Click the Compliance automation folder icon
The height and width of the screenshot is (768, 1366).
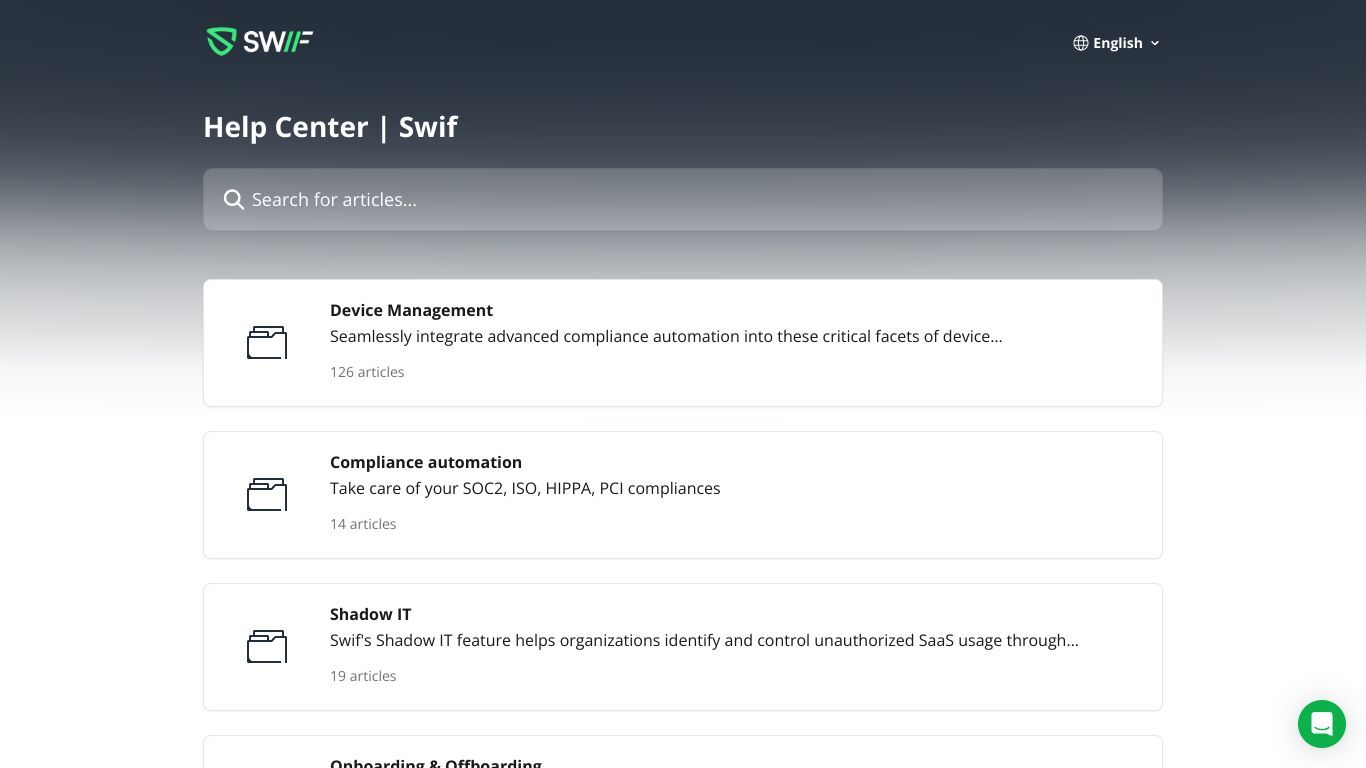click(267, 495)
